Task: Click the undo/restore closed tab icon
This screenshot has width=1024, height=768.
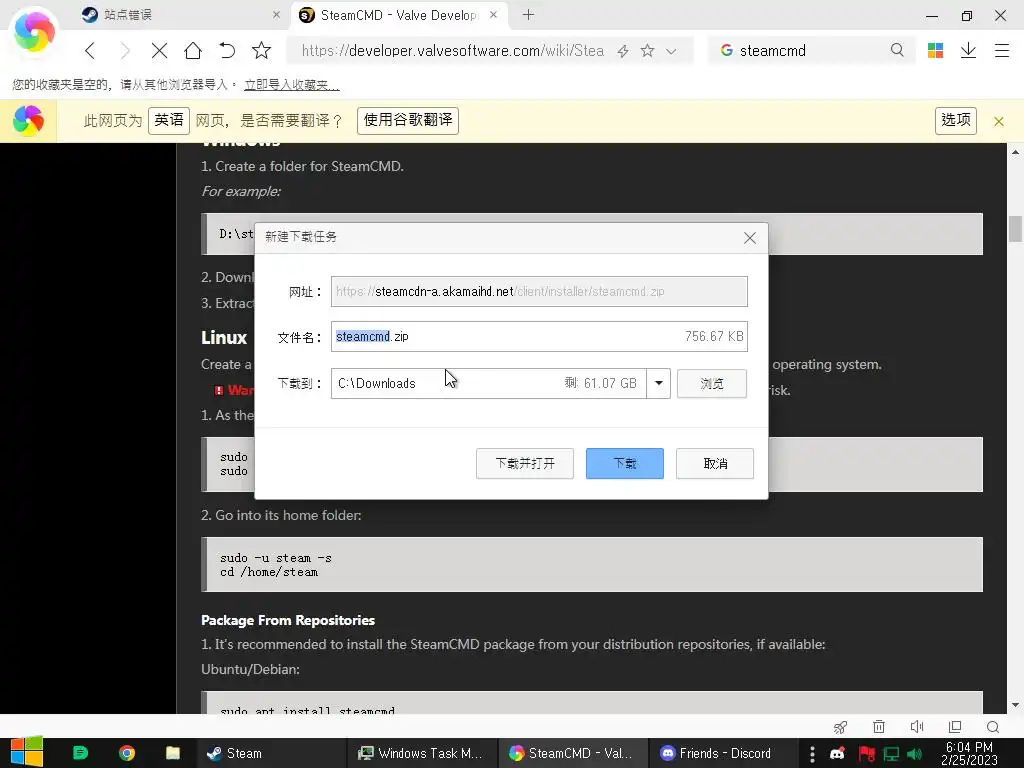Action: click(x=227, y=50)
